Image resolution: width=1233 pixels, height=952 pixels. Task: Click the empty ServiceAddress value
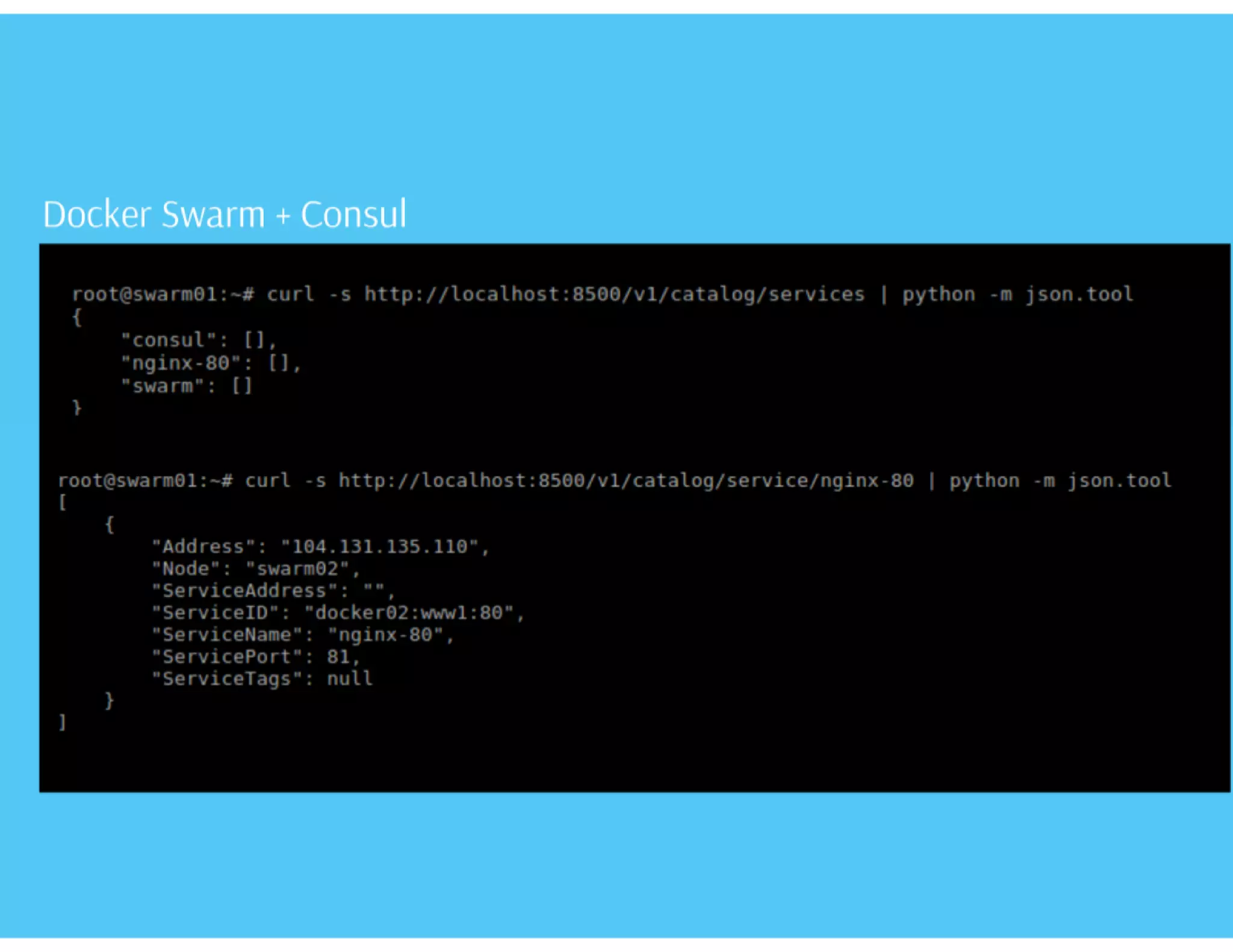coord(374,590)
